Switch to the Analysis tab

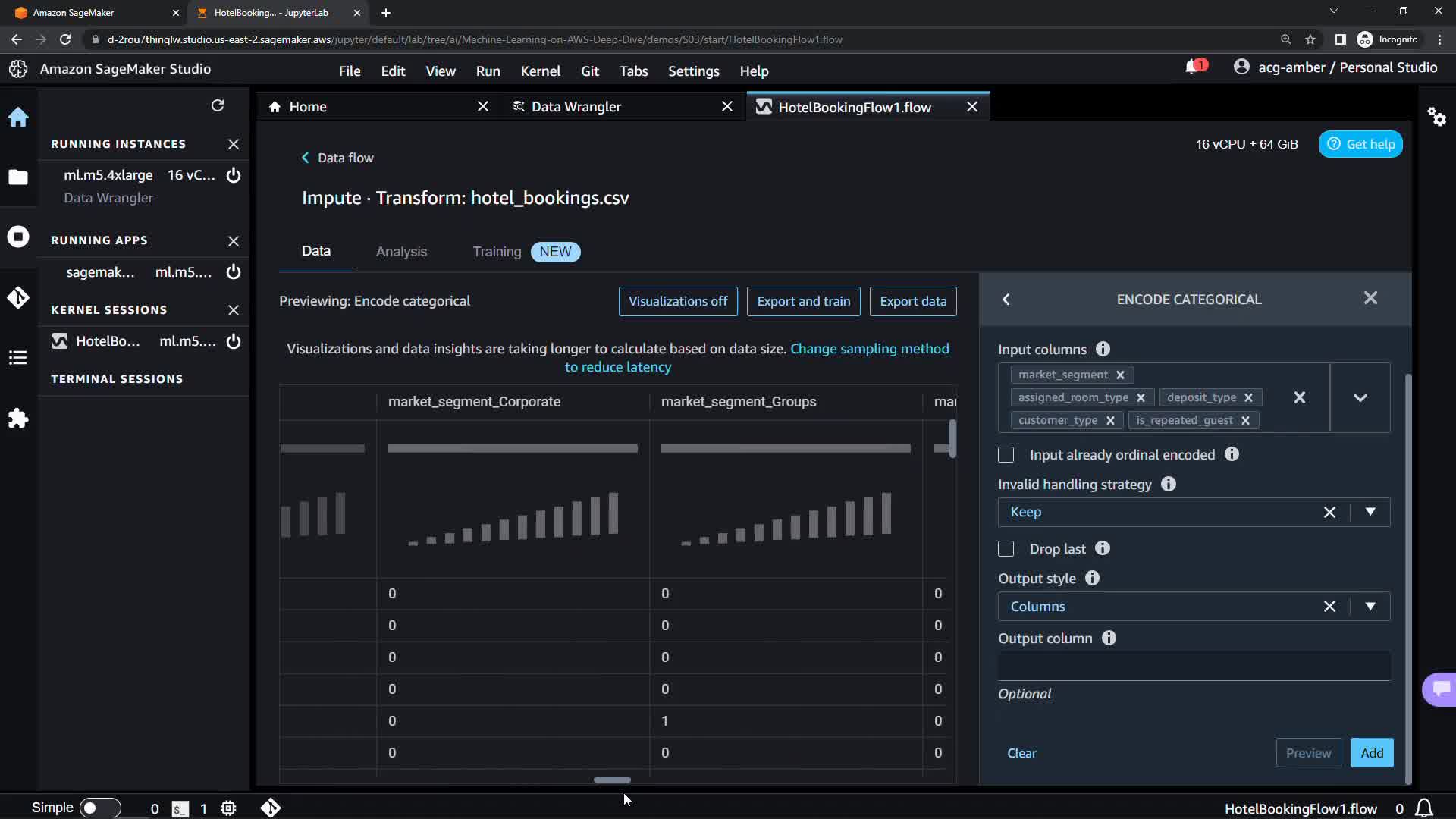click(x=401, y=252)
